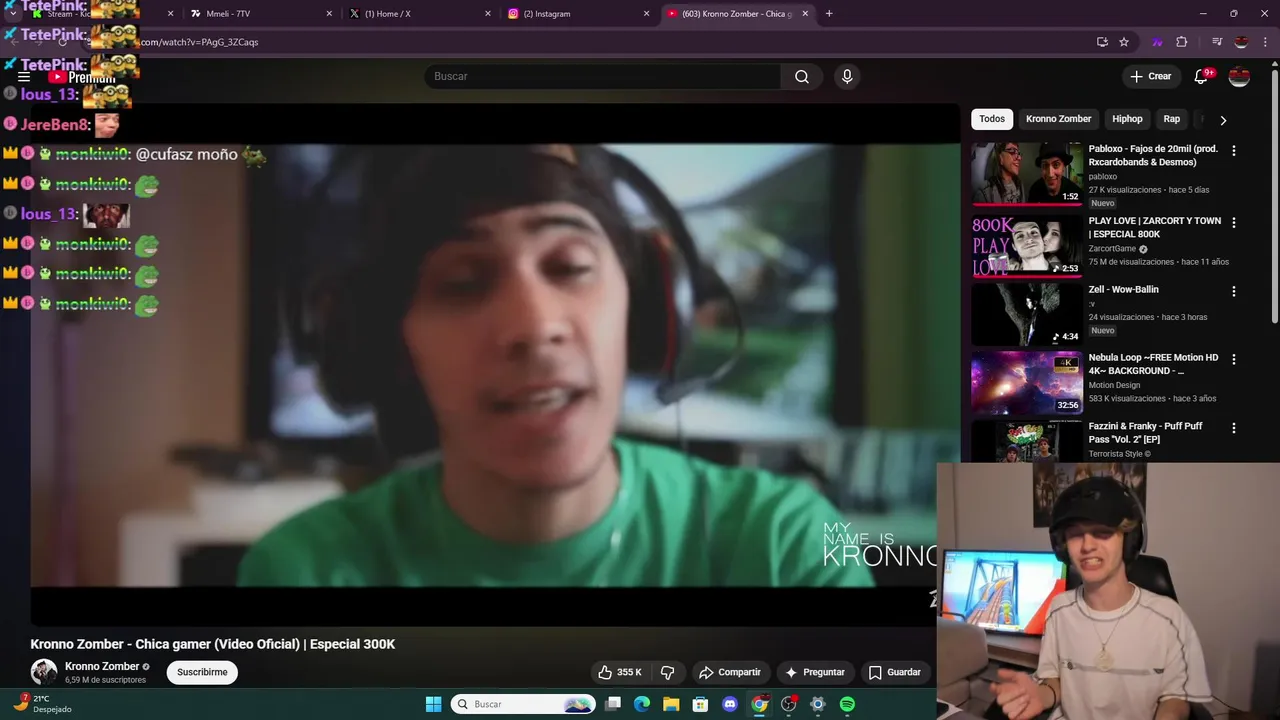
Task: Open YouTube account avatar menu
Action: (x=1239, y=76)
